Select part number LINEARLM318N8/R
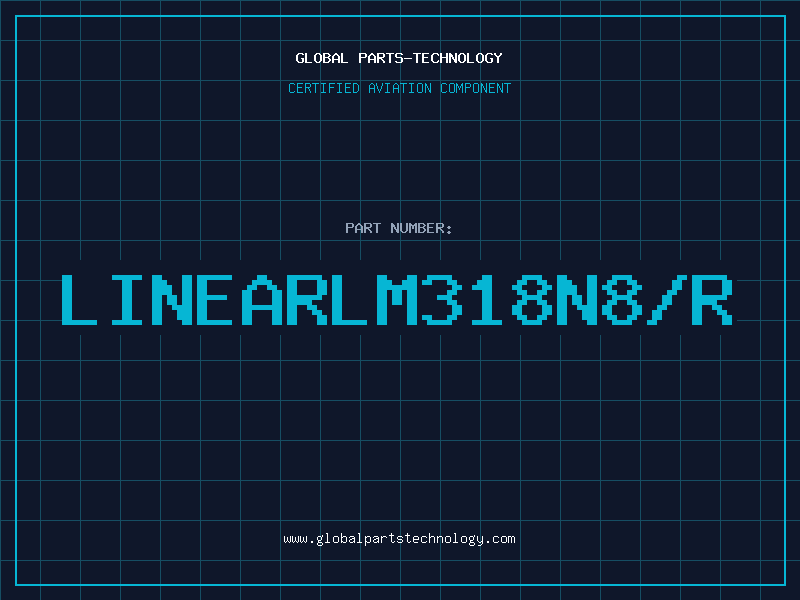This screenshot has height=600, width=800. [397, 300]
